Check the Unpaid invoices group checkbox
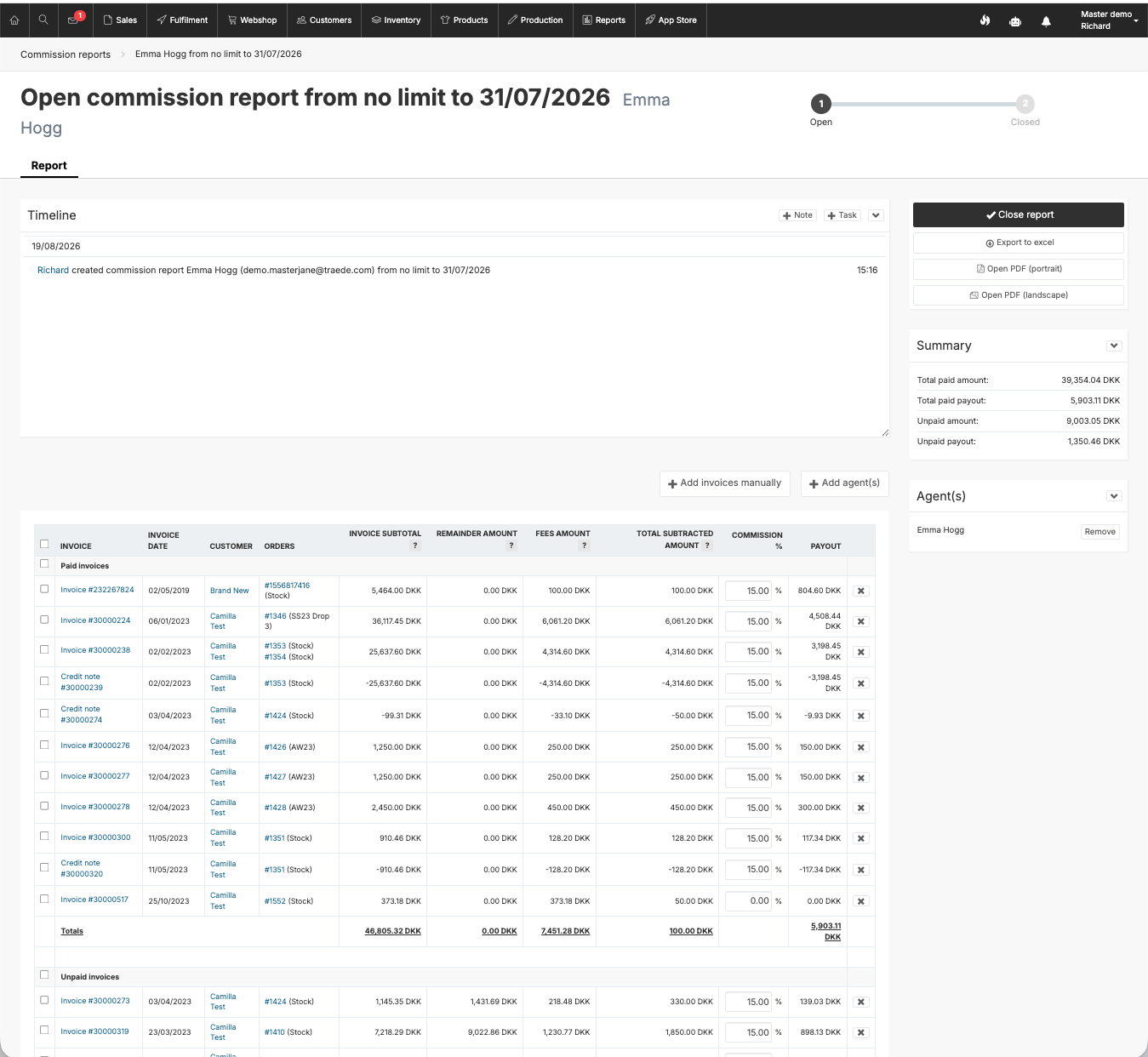This screenshot has height=1057, width=1148. pos(44,974)
